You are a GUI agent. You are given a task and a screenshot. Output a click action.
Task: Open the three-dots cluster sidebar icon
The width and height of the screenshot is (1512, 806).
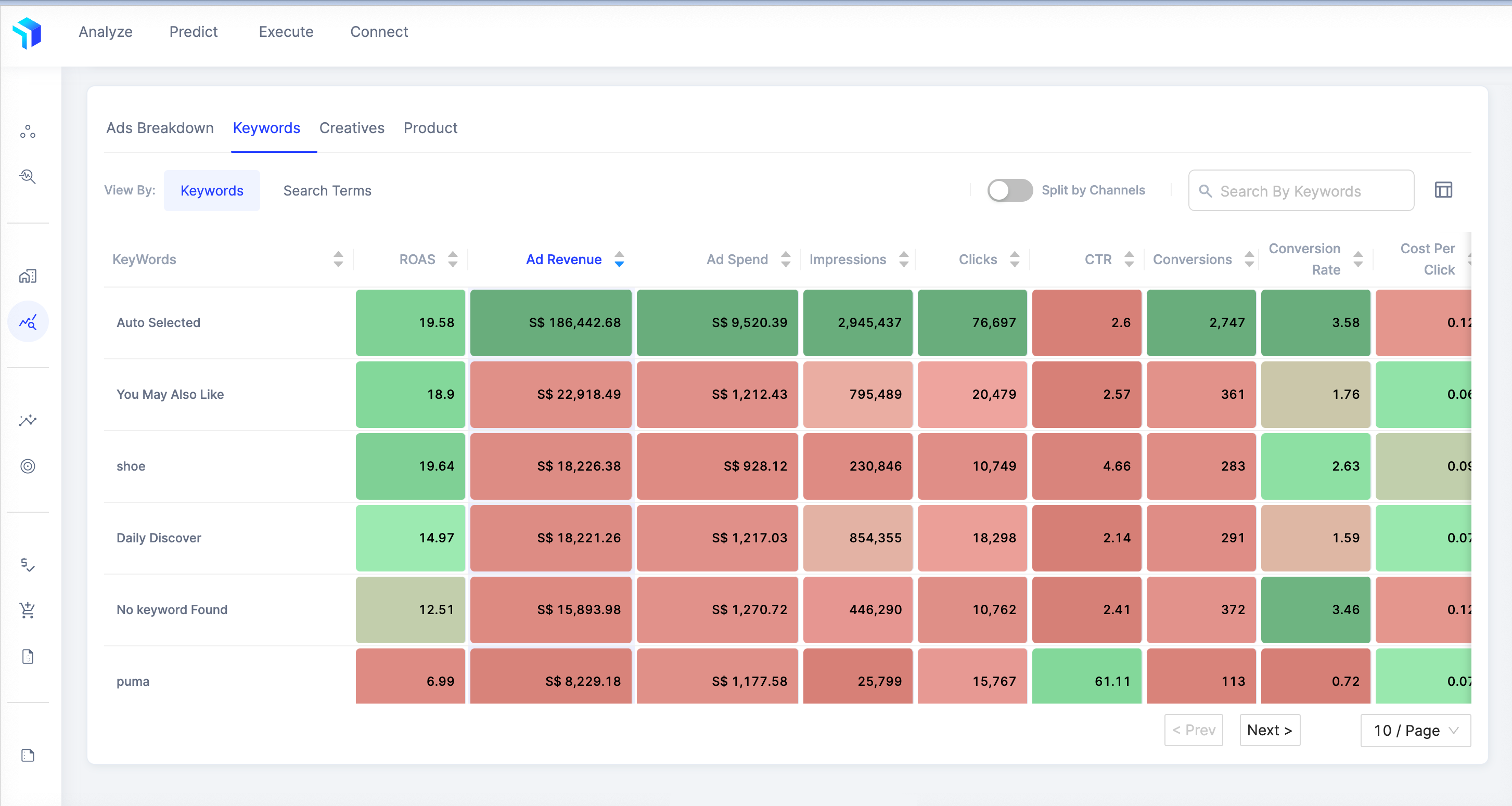(x=28, y=132)
